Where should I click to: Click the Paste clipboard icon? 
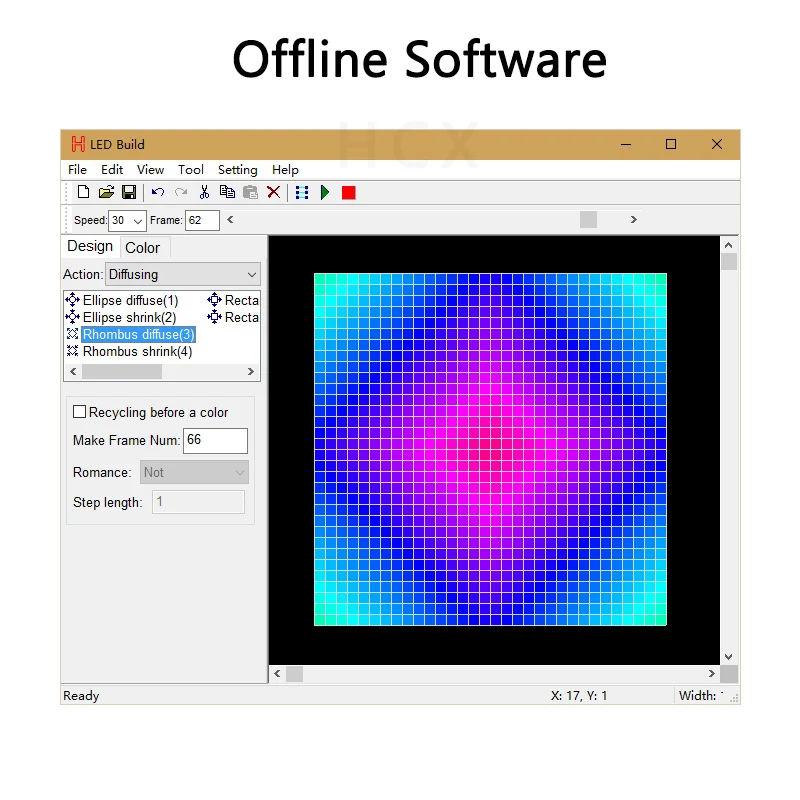(251, 192)
